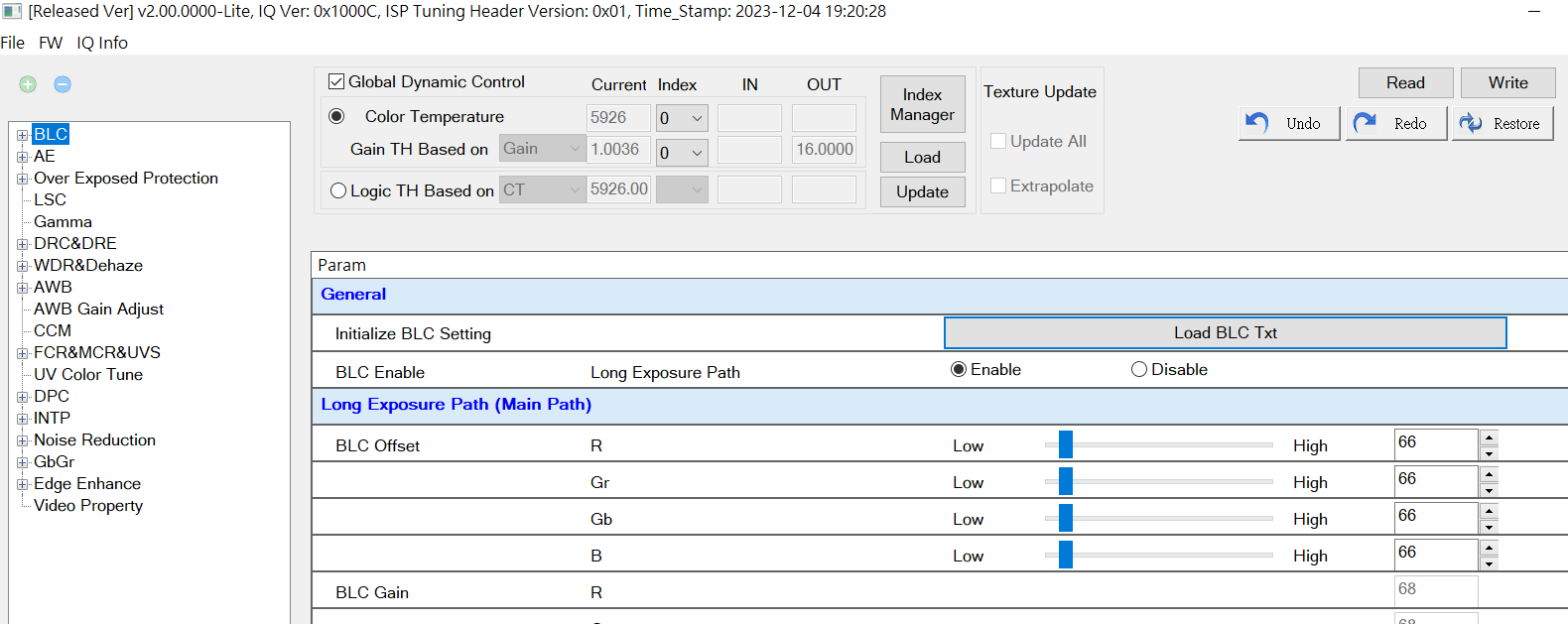Uncheck Global Dynamic Control checkbox

pyautogui.click(x=336, y=81)
